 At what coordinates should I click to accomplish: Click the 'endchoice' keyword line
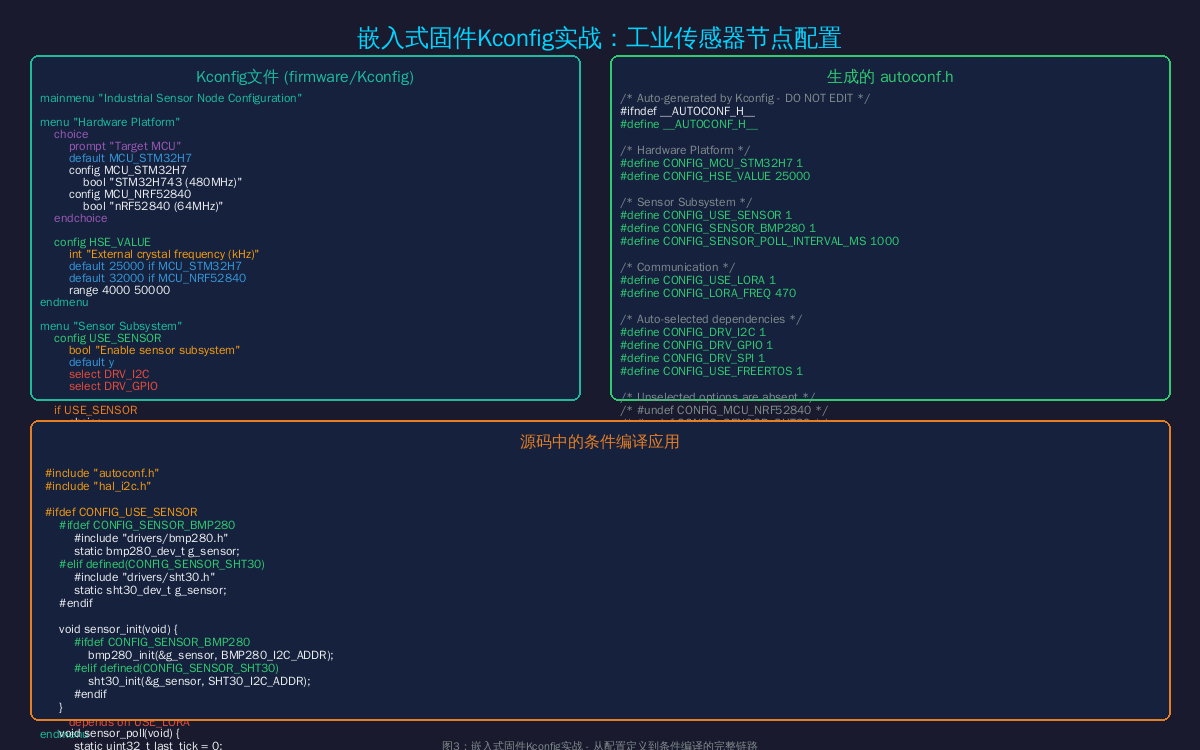[80, 218]
